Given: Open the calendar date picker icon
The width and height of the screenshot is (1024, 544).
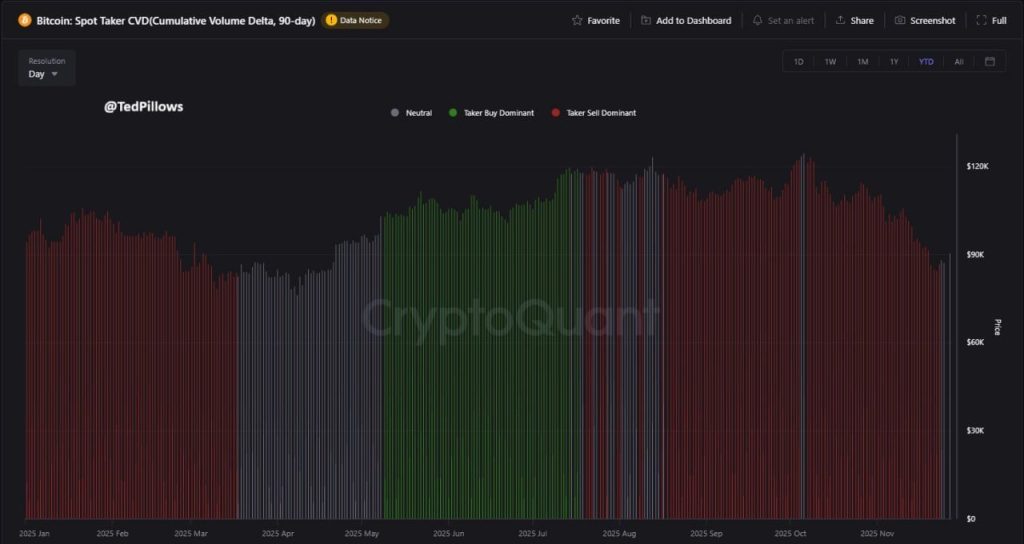Looking at the screenshot, I should (x=989, y=62).
